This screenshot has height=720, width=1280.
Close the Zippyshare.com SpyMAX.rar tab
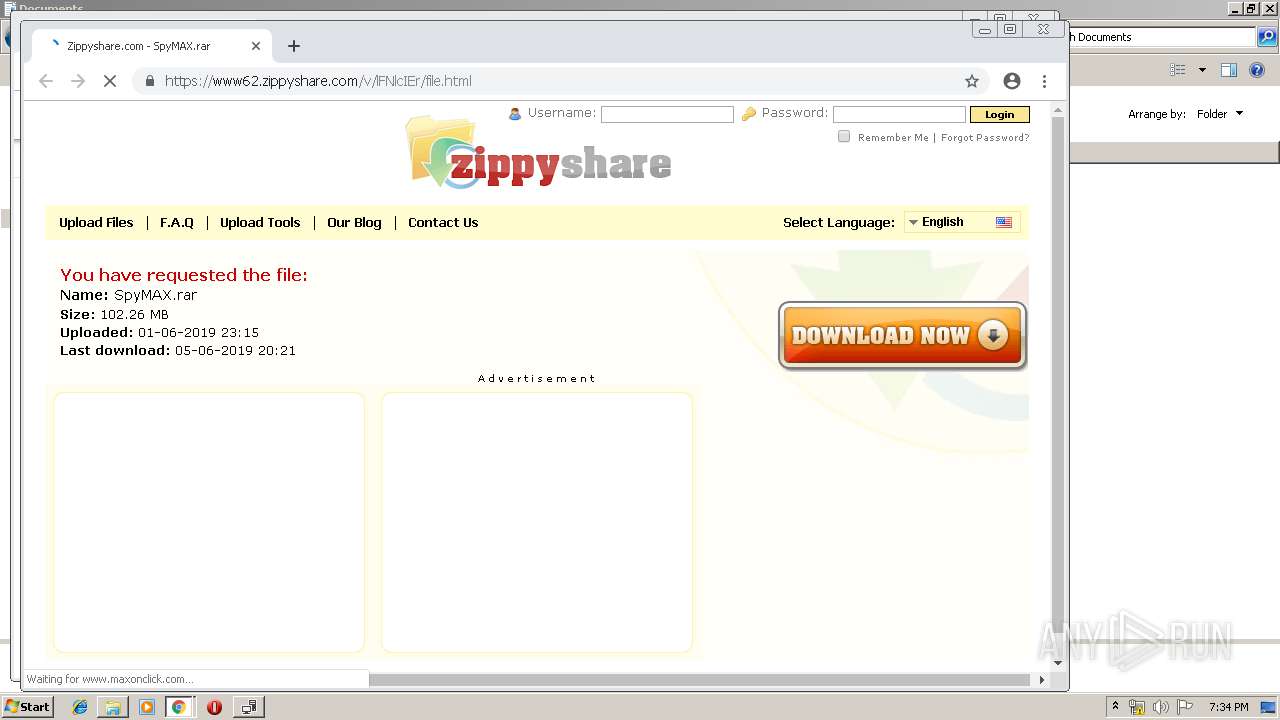256,46
